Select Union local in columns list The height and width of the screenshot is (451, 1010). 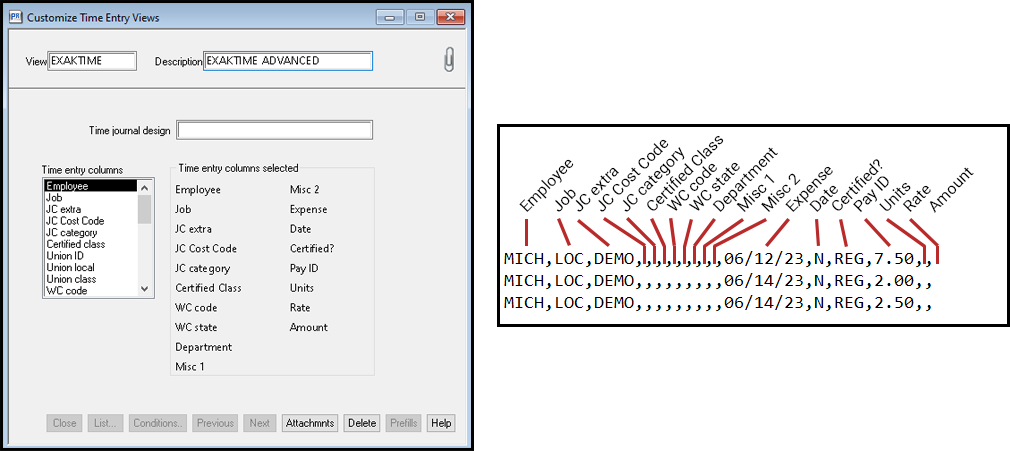[x=91, y=267]
